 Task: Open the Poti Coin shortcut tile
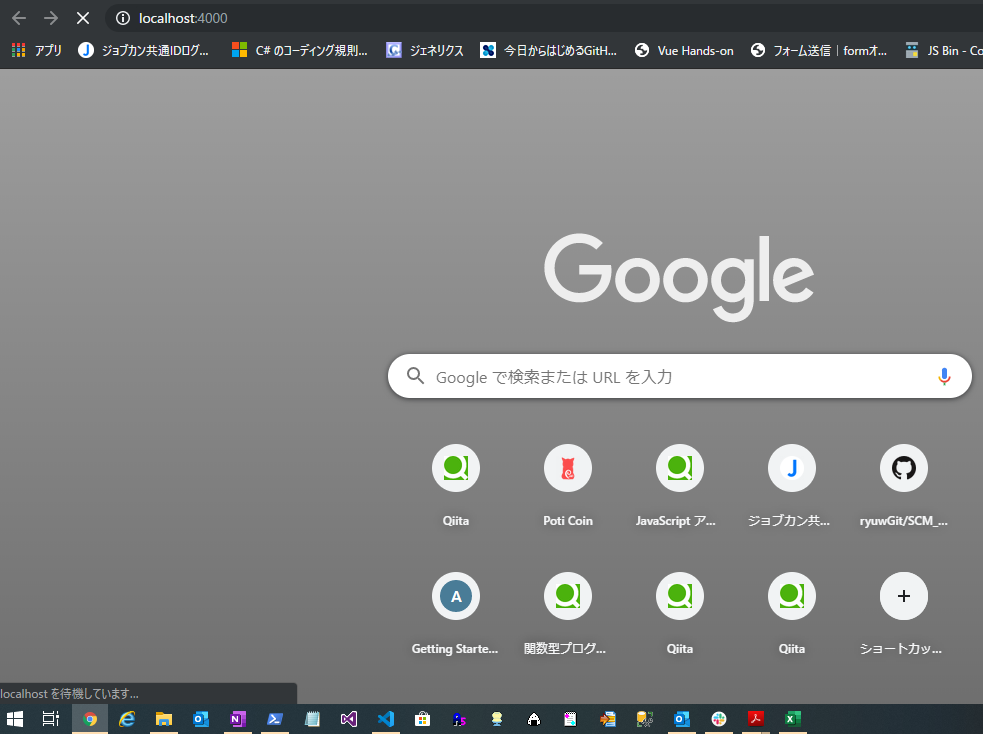click(567, 485)
